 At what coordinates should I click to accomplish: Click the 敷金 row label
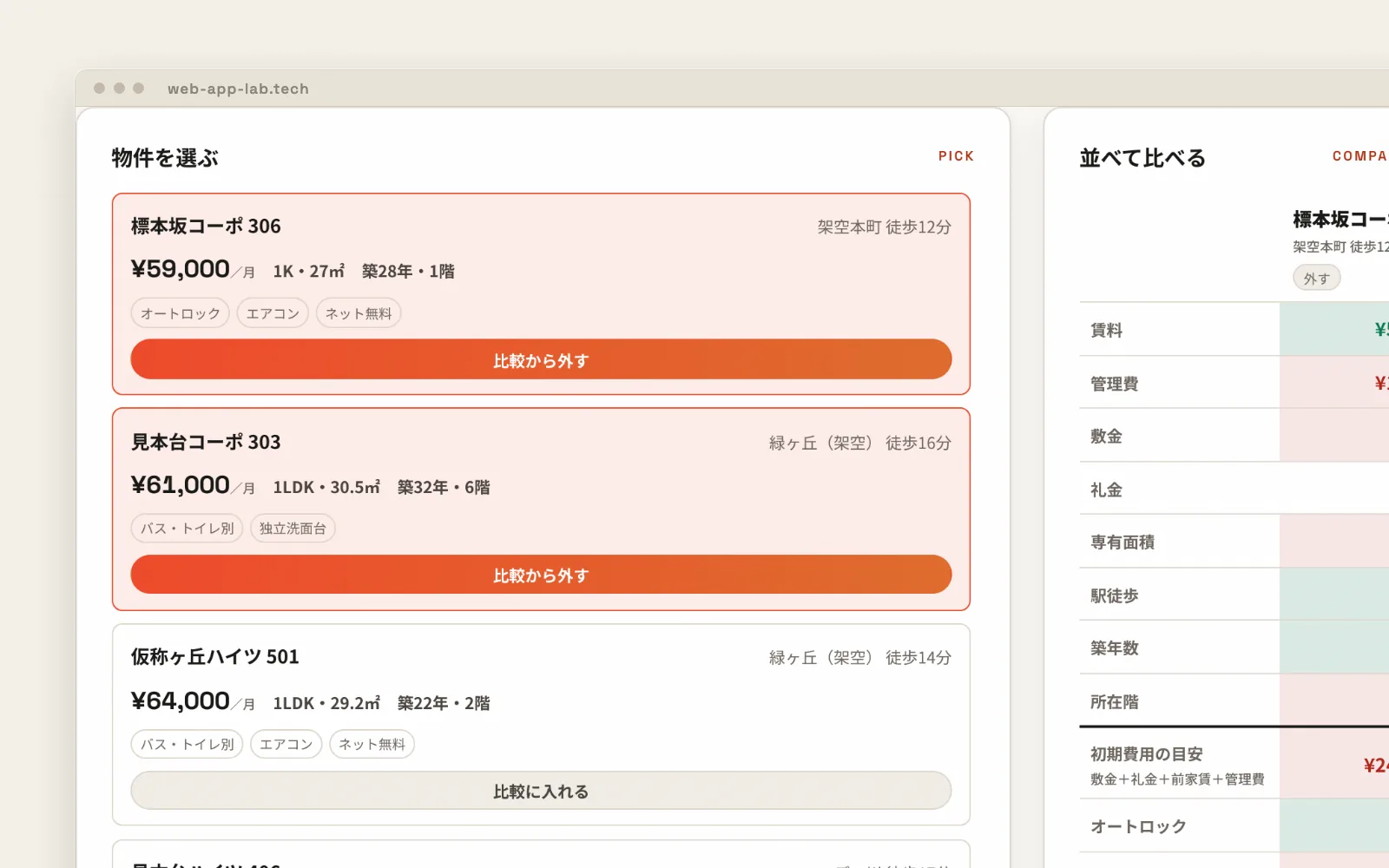pos(1106,437)
